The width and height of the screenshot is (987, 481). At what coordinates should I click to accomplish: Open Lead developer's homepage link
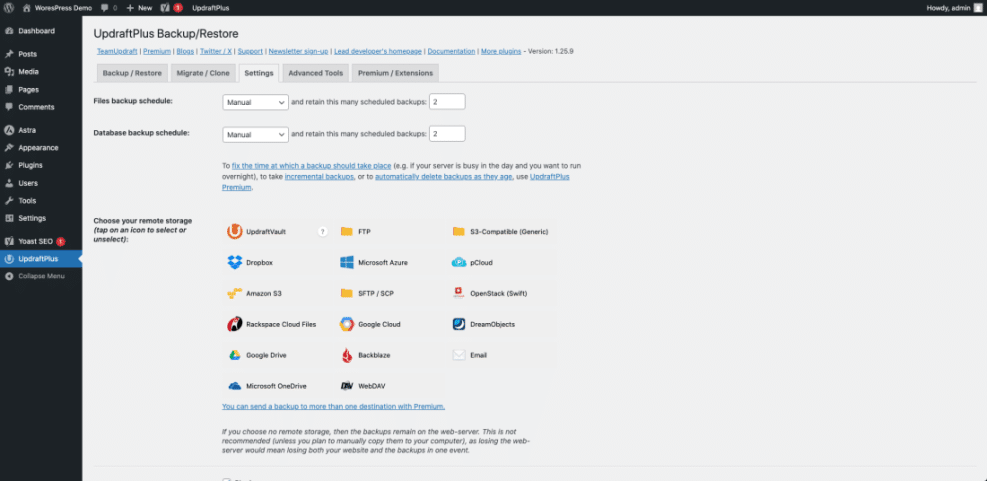coord(378,52)
